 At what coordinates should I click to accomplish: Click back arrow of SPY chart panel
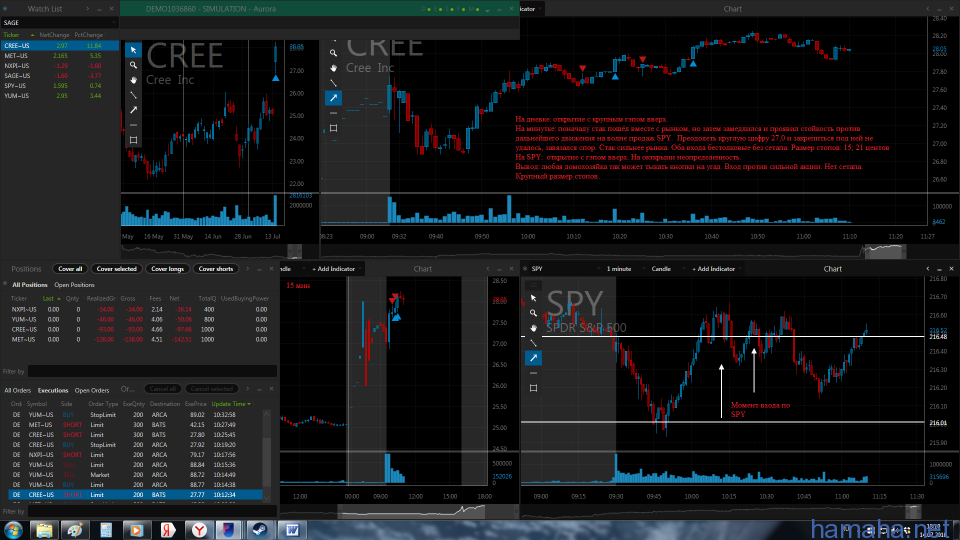(928, 269)
